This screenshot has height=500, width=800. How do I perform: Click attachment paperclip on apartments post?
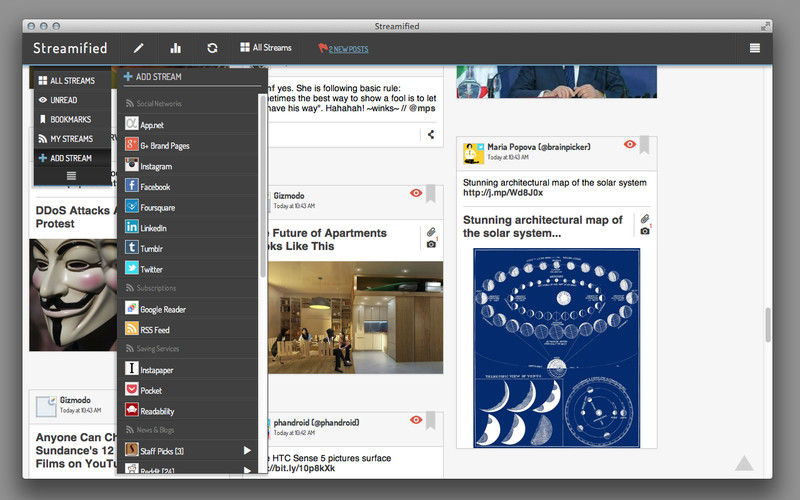[x=432, y=232]
